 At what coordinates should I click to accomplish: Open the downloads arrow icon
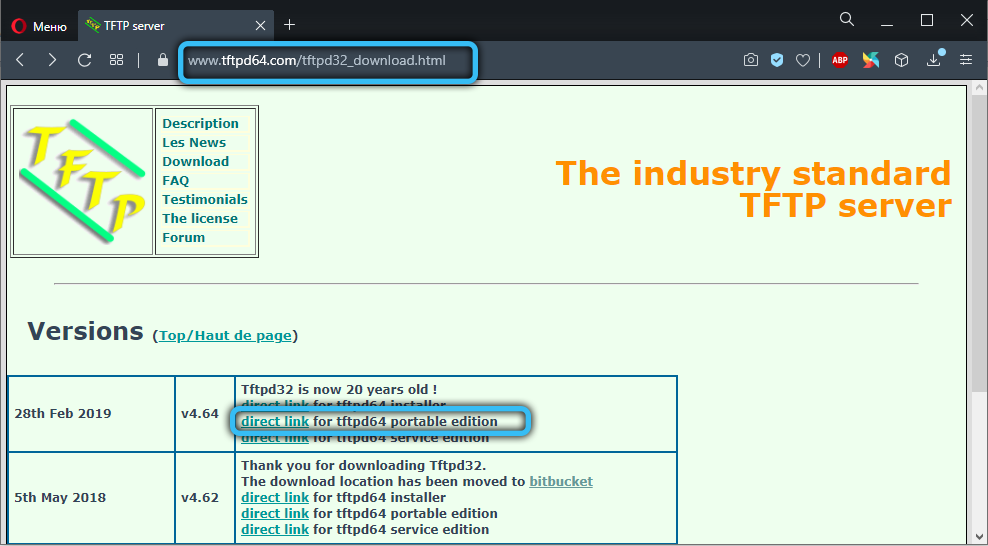934,60
